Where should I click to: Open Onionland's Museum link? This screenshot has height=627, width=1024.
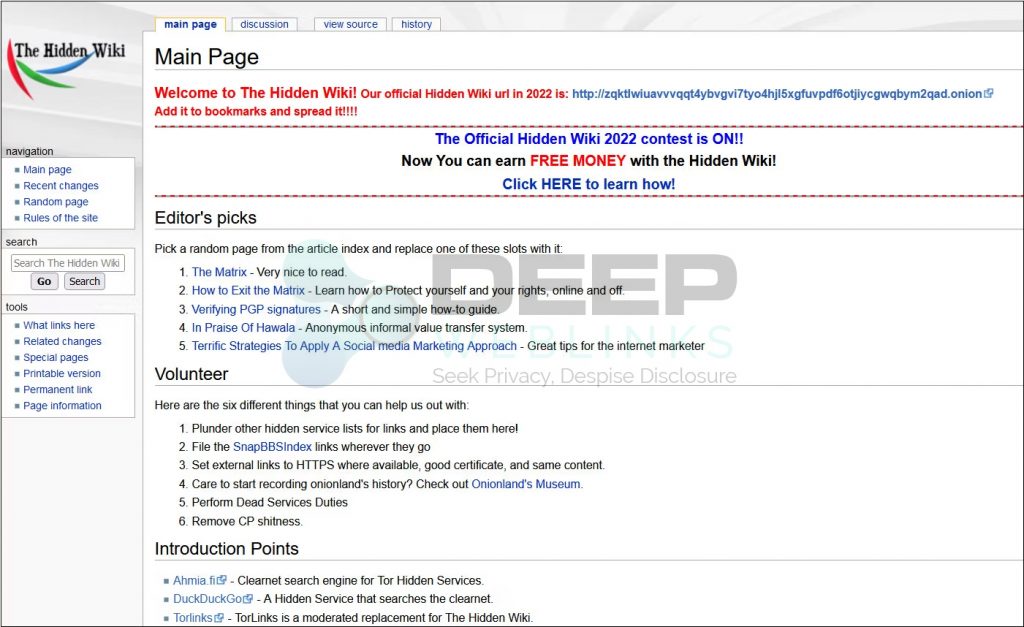[526, 484]
